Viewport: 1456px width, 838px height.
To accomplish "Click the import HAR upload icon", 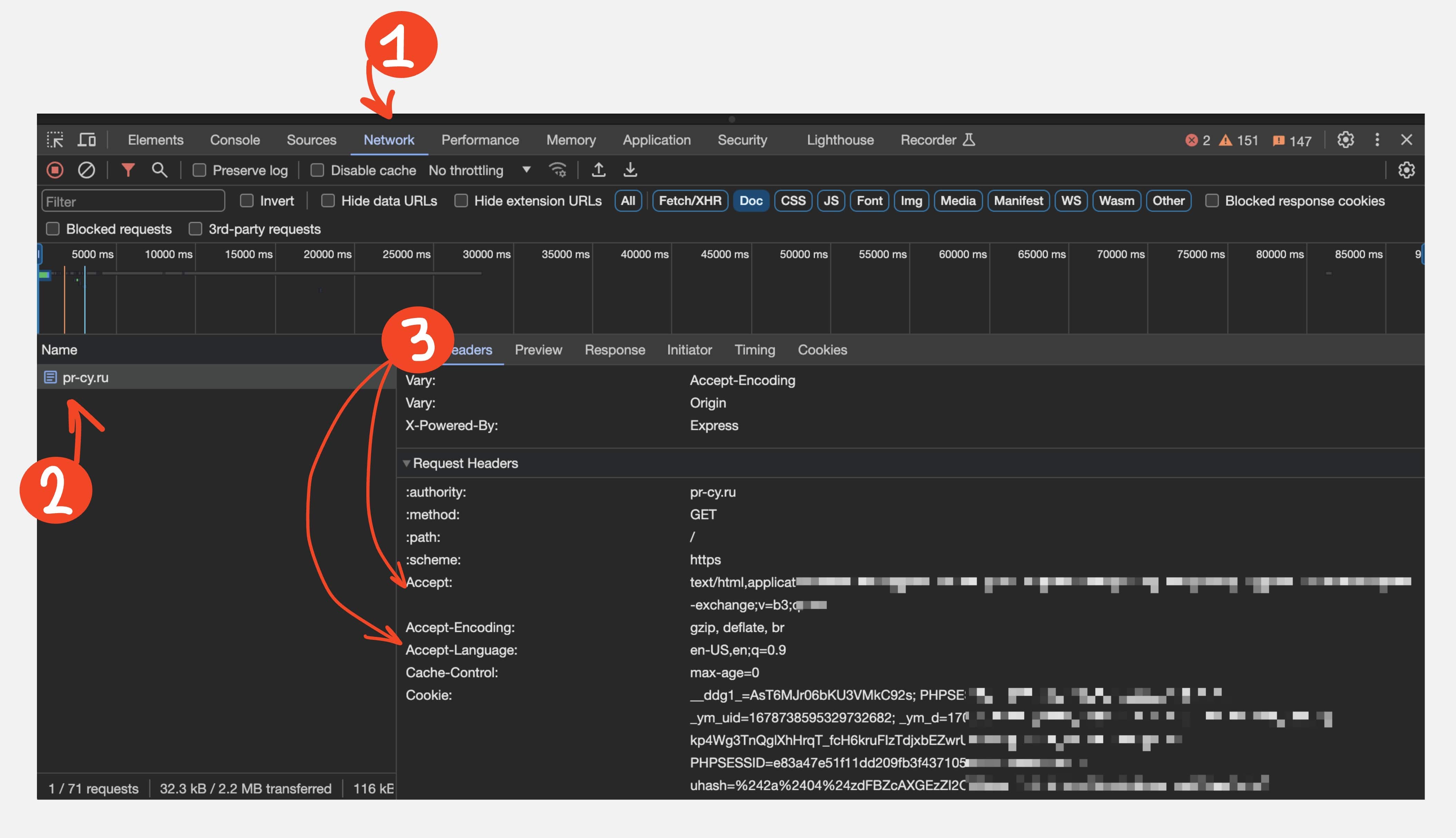I will pos(598,170).
